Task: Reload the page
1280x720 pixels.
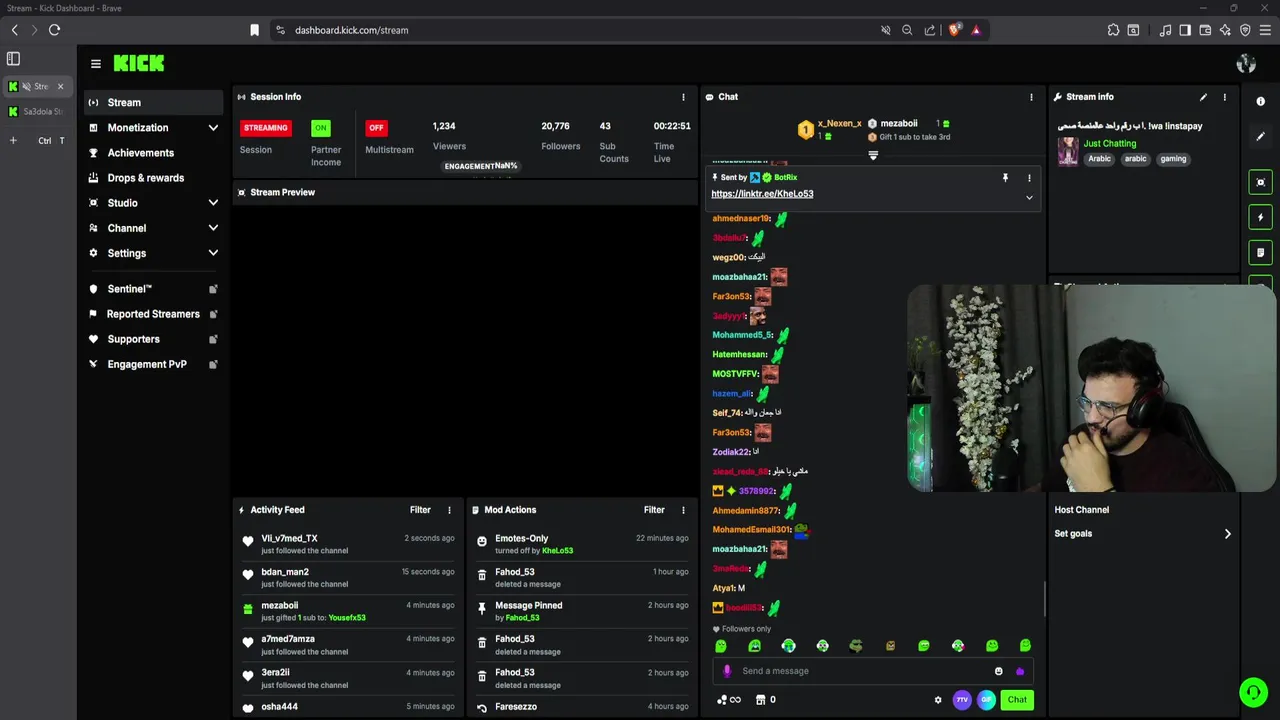Action: [54, 30]
